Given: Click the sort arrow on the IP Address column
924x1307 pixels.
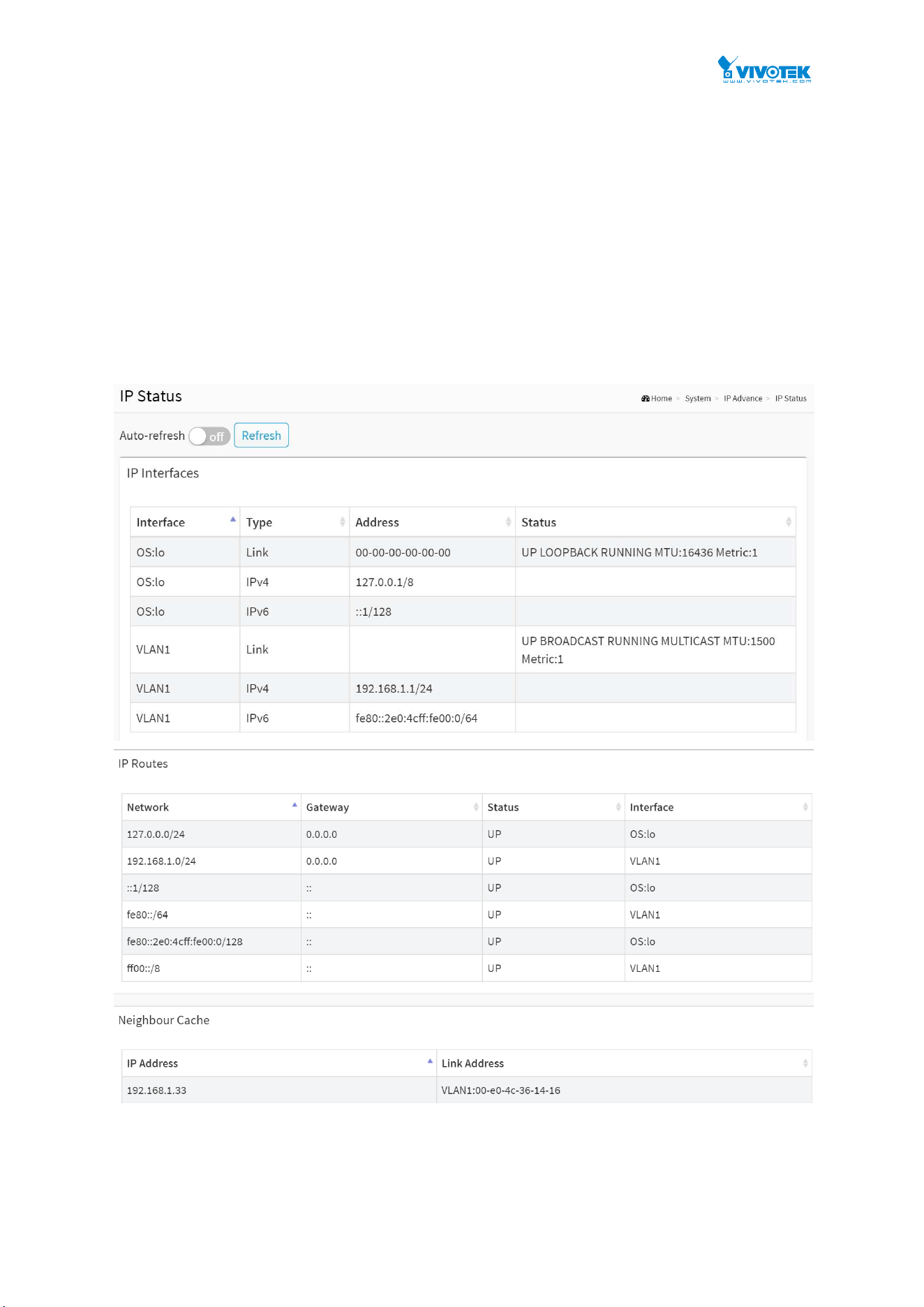Looking at the screenshot, I should [x=430, y=1061].
